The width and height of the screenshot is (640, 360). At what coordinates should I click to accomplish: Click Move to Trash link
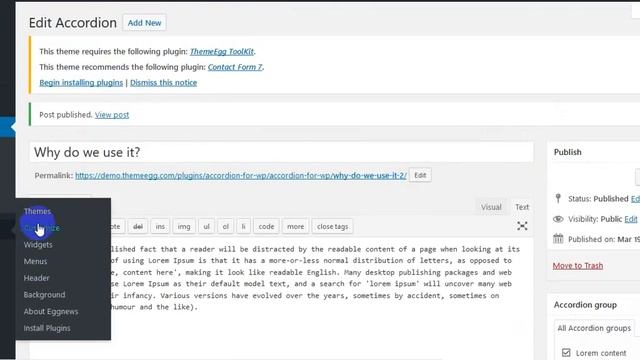pyautogui.click(x=578, y=266)
